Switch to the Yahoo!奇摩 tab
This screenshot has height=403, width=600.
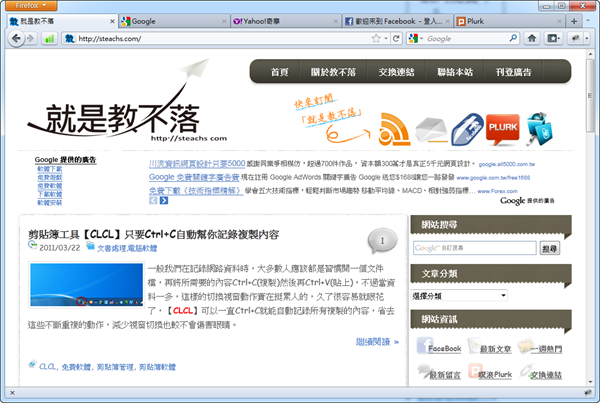tap(286, 21)
